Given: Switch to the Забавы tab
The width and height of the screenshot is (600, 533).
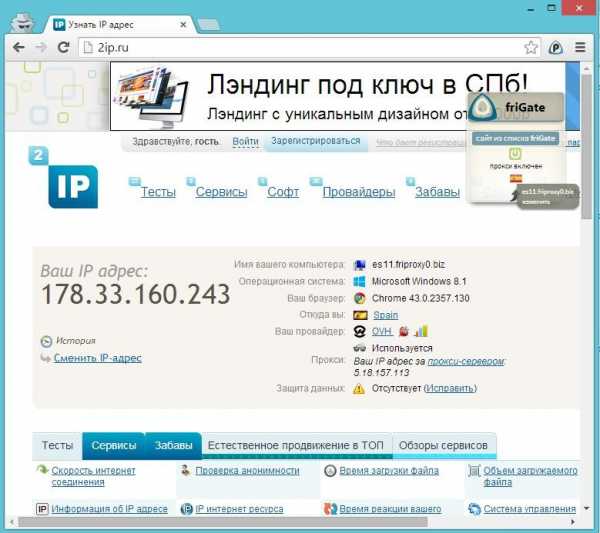Looking at the screenshot, I should [x=173, y=445].
